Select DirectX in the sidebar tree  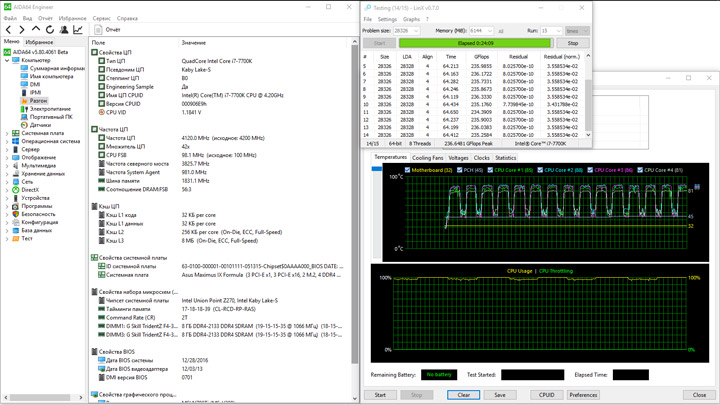point(30,190)
